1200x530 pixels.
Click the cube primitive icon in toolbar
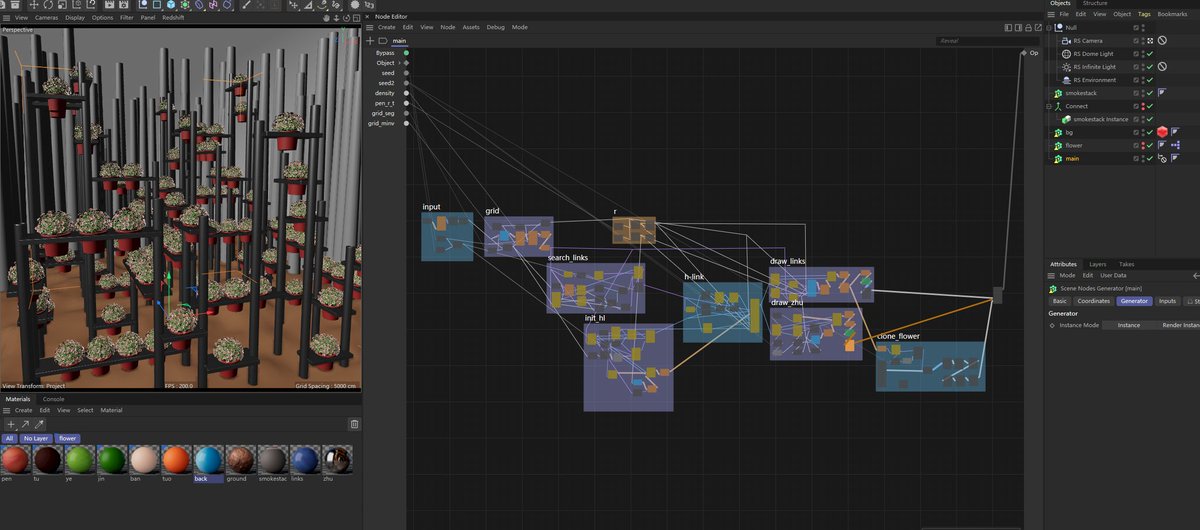171,5
